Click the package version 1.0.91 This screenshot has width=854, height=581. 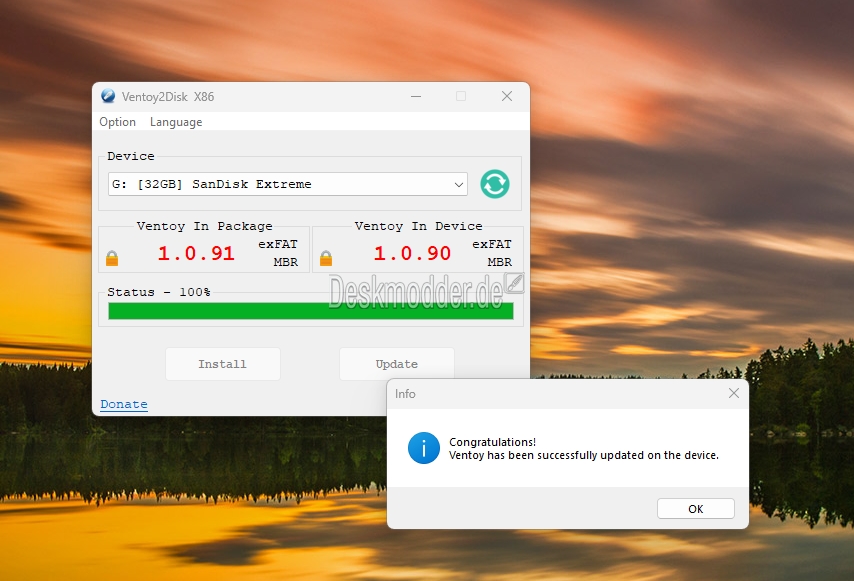pos(196,253)
